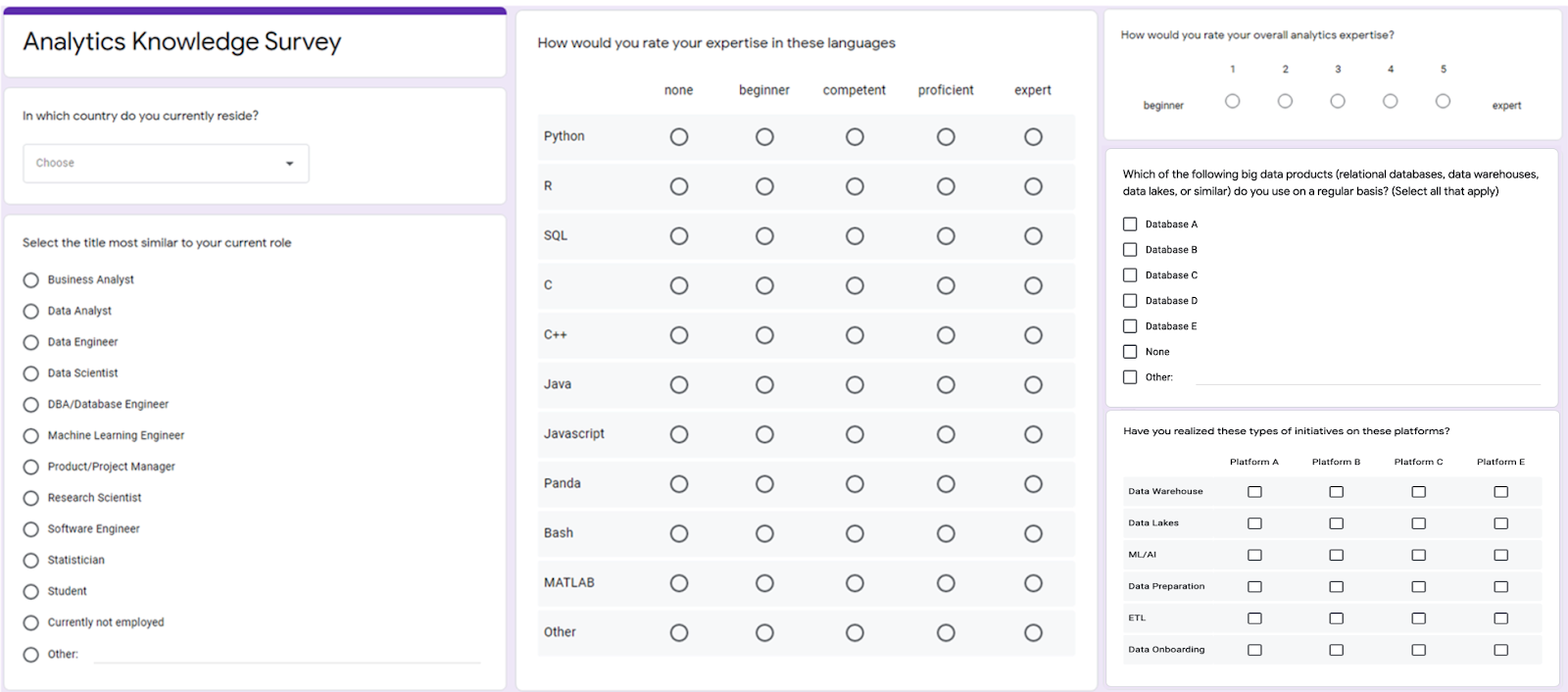
Task: Check None for big data products
Action: click(x=1130, y=352)
